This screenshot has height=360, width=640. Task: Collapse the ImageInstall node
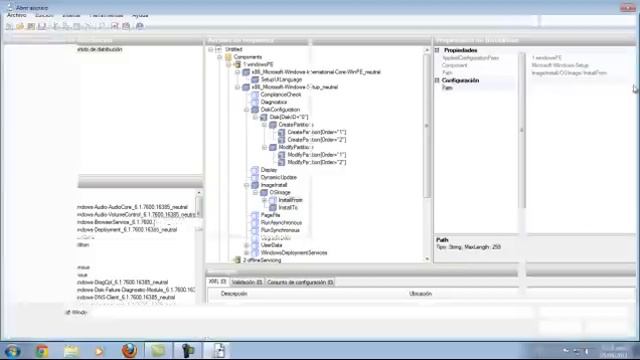click(247, 185)
